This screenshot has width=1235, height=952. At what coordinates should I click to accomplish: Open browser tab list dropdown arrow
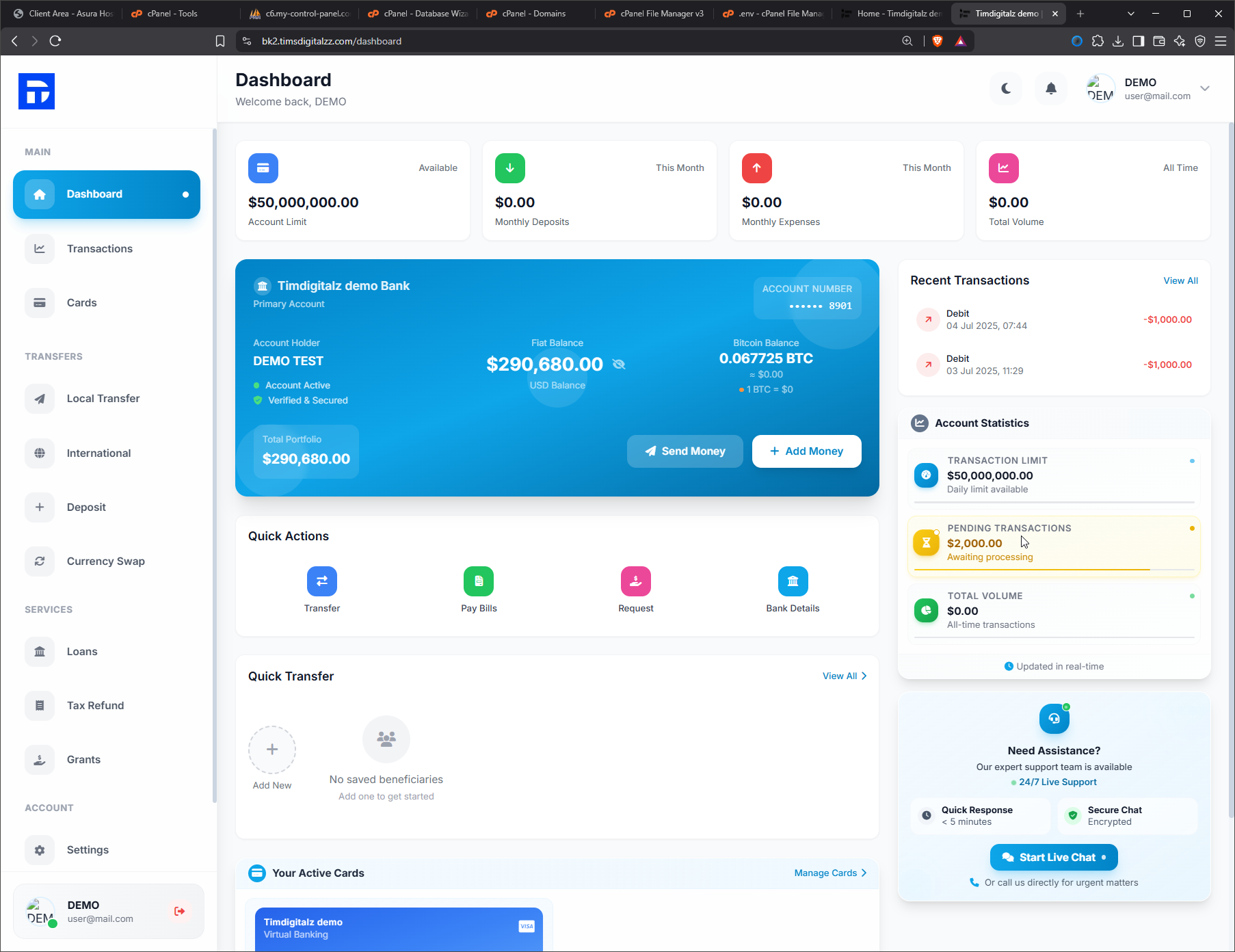click(1130, 14)
